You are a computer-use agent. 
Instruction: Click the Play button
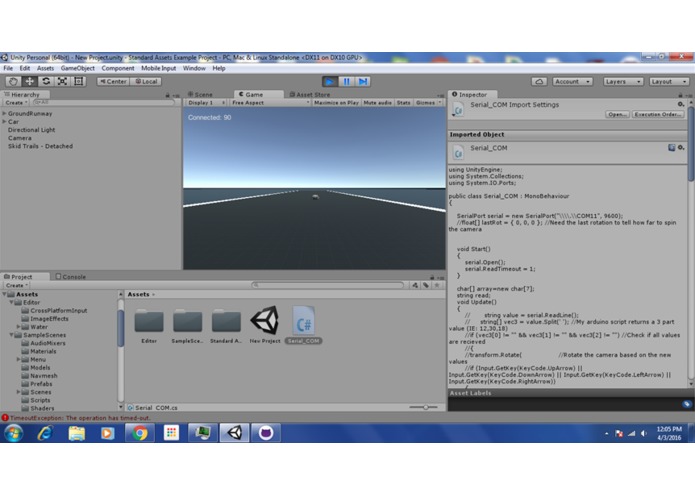pyautogui.click(x=329, y=82)
